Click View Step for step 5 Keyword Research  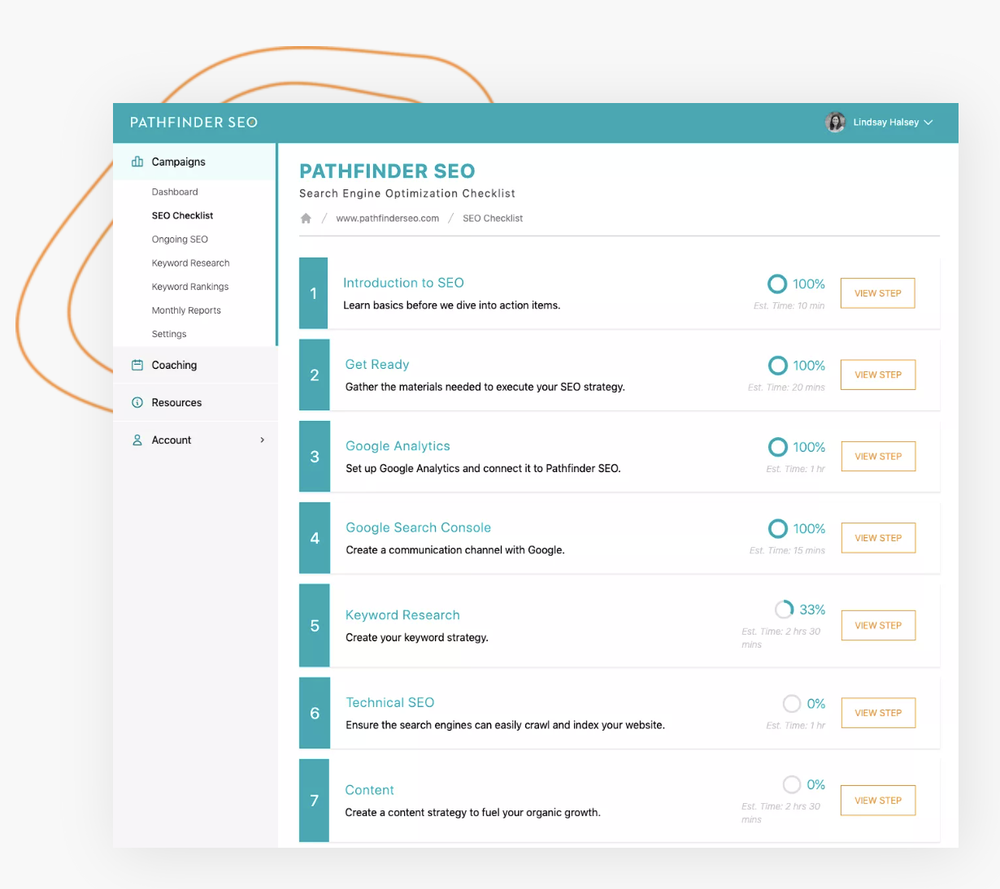click(x=878, y=626)
